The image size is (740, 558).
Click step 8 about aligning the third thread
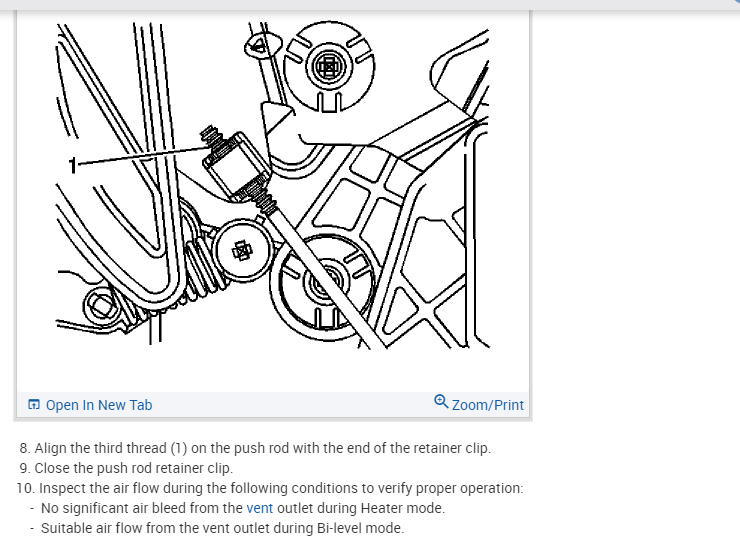point(255,448)
